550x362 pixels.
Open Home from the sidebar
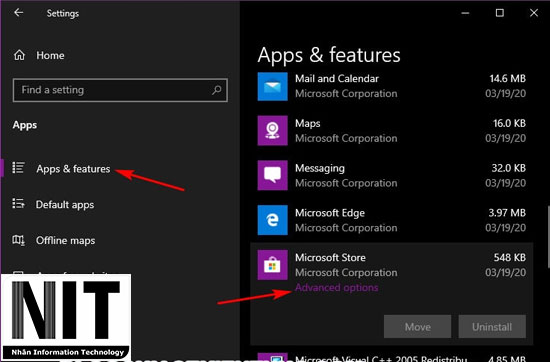(50, 55)
